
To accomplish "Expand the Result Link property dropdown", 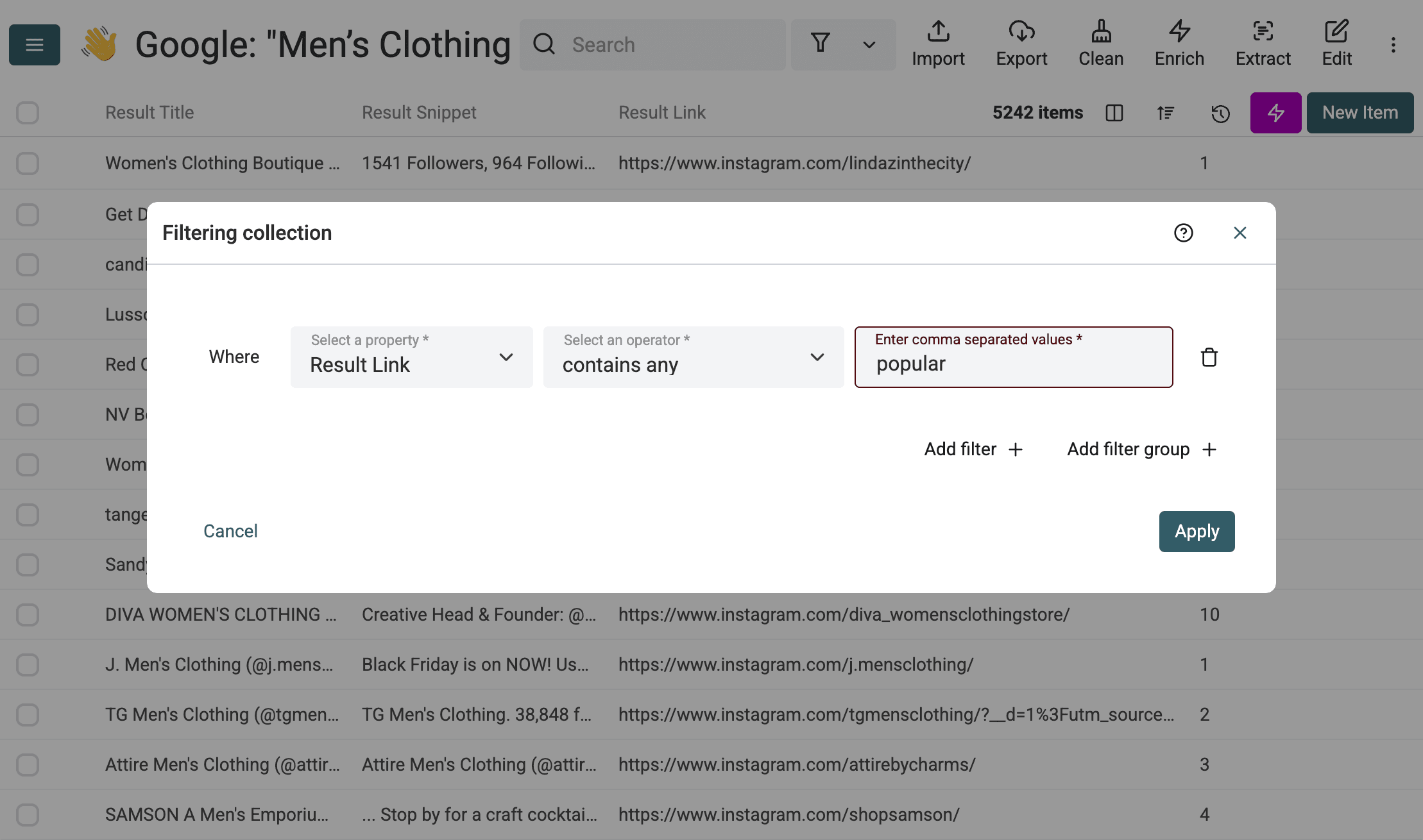I will (411, 357).
